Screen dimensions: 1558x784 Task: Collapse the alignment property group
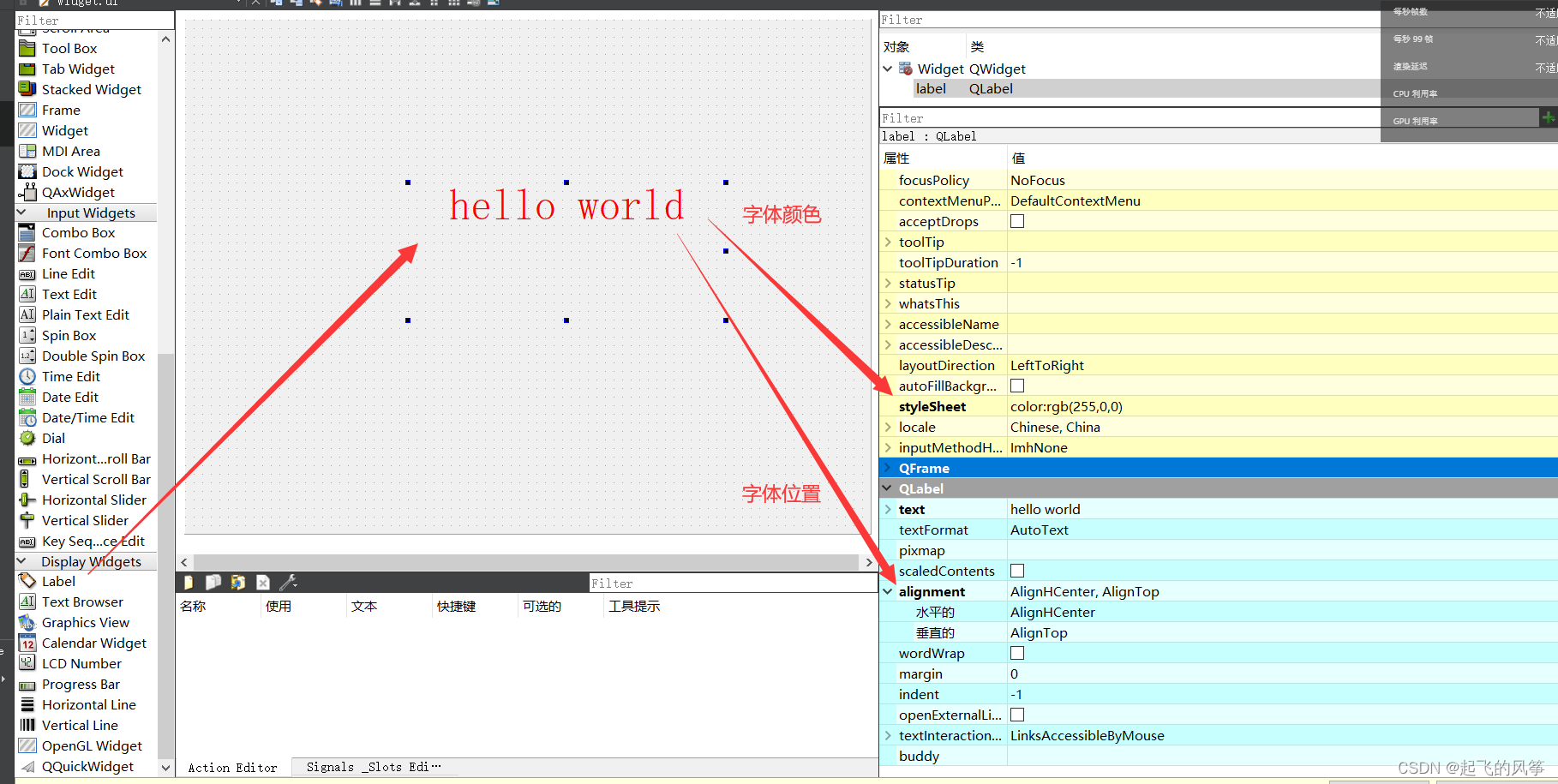888,591
